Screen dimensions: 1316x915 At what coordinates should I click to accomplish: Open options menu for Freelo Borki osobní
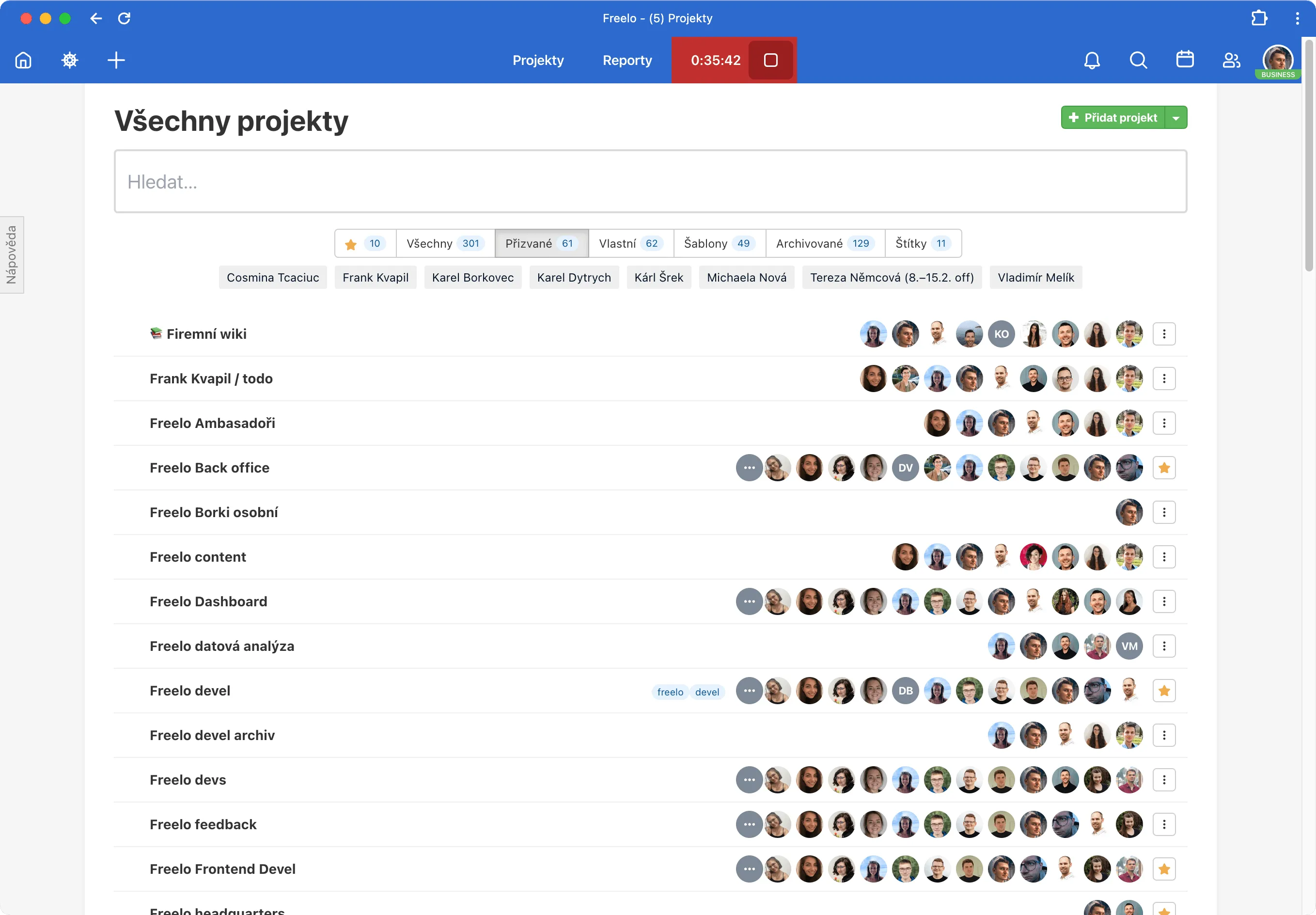pyautogui.click(x=1164, y=513)
